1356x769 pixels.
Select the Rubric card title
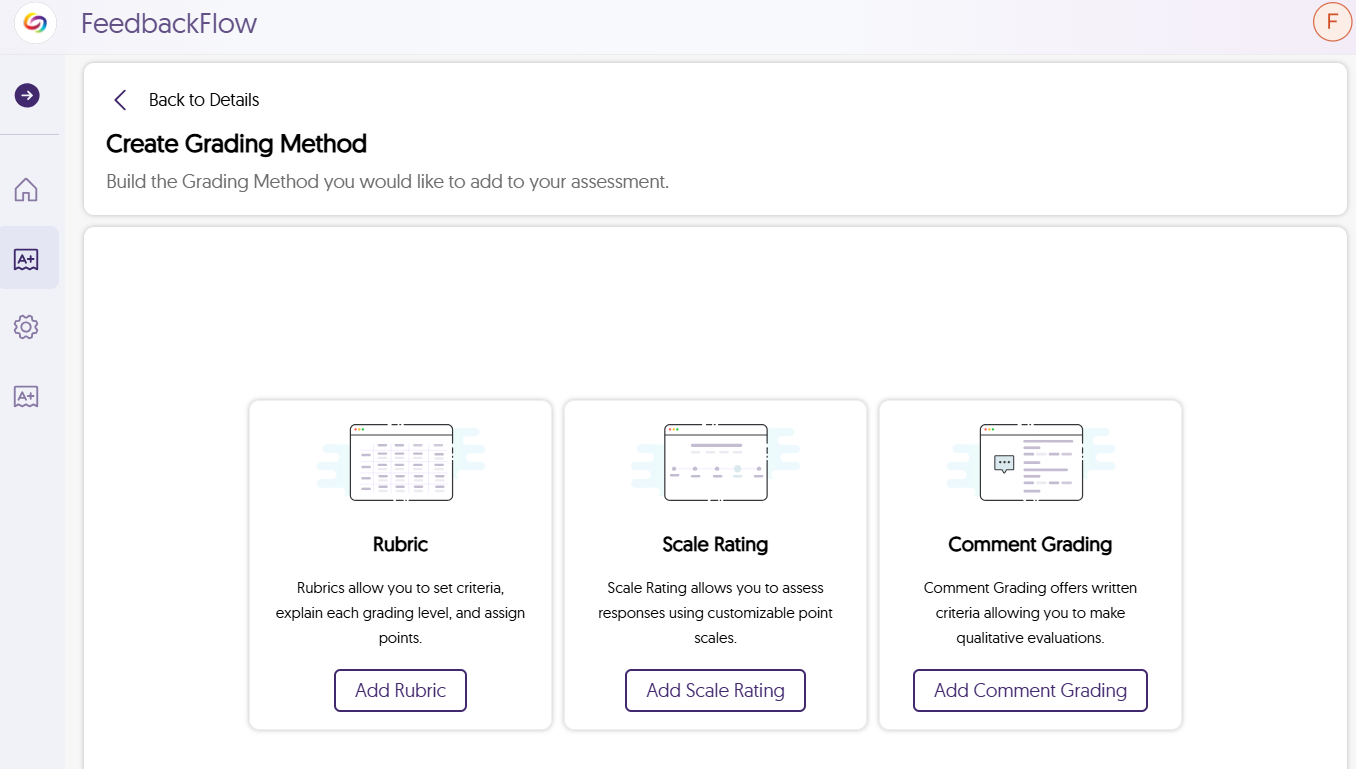tap(400, 544)
